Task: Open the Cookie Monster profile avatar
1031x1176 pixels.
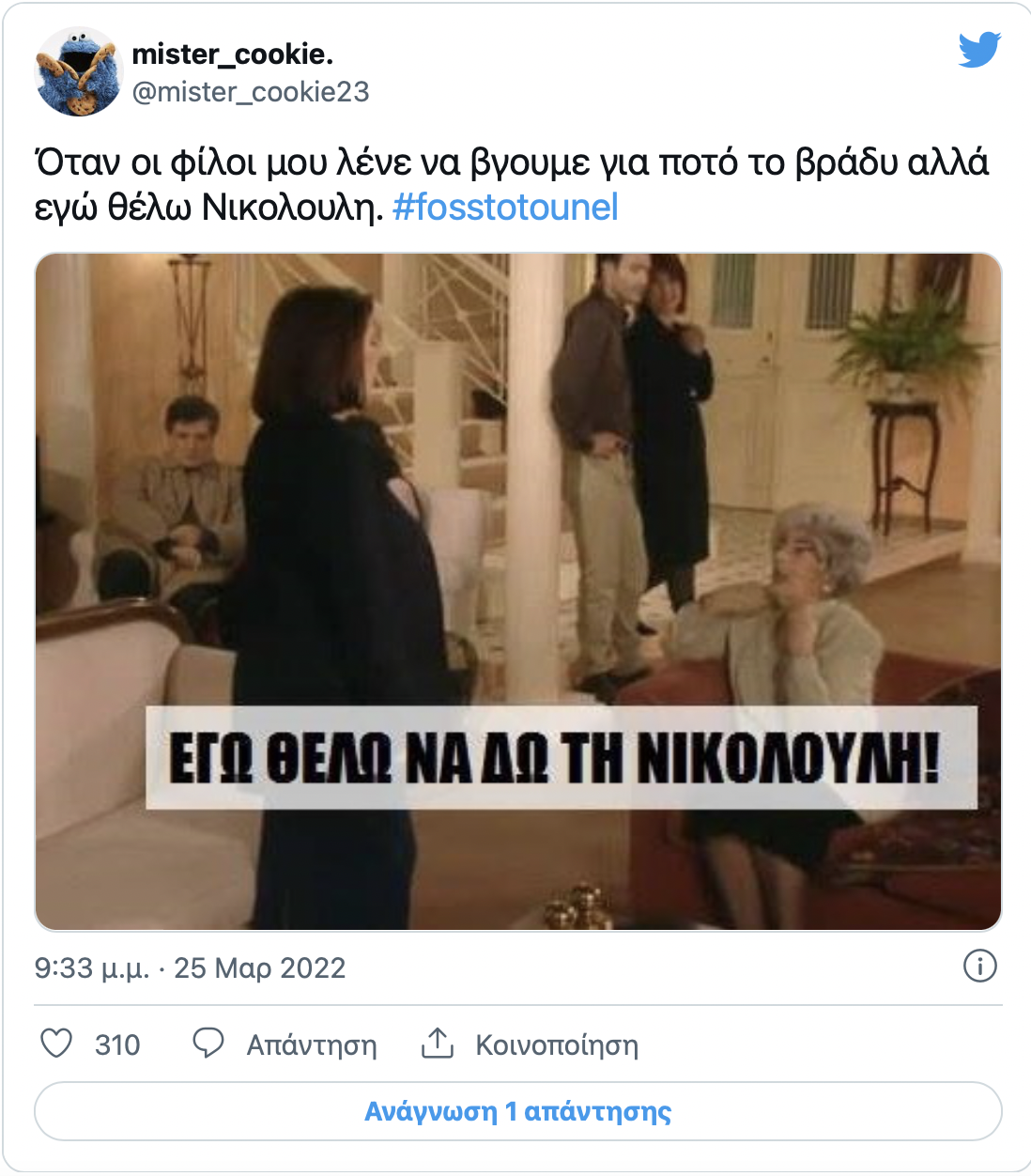Action: coord(79,71)
